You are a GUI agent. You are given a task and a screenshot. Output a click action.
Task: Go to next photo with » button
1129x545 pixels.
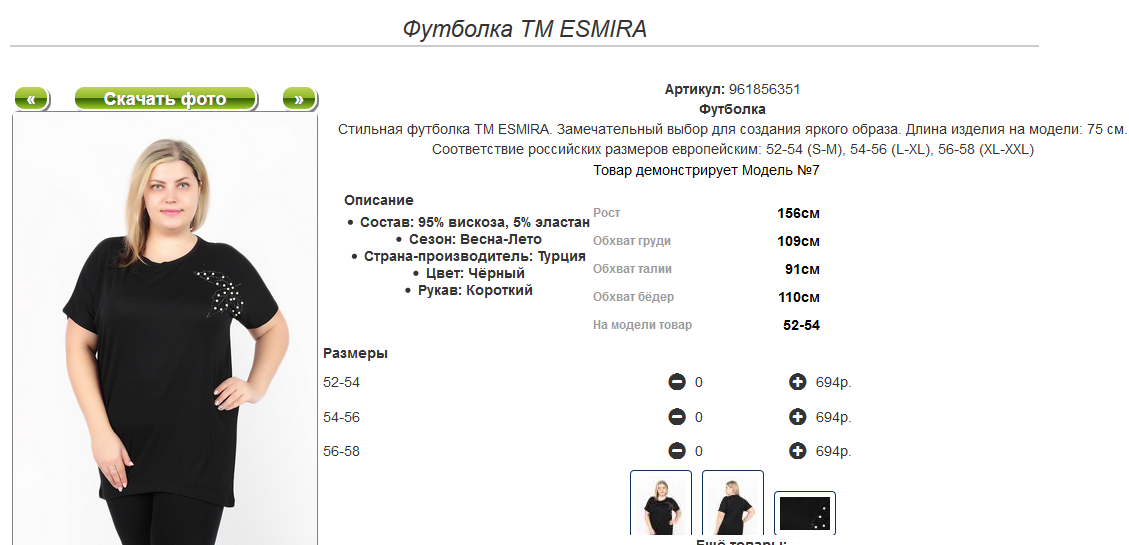click(299, 99)
